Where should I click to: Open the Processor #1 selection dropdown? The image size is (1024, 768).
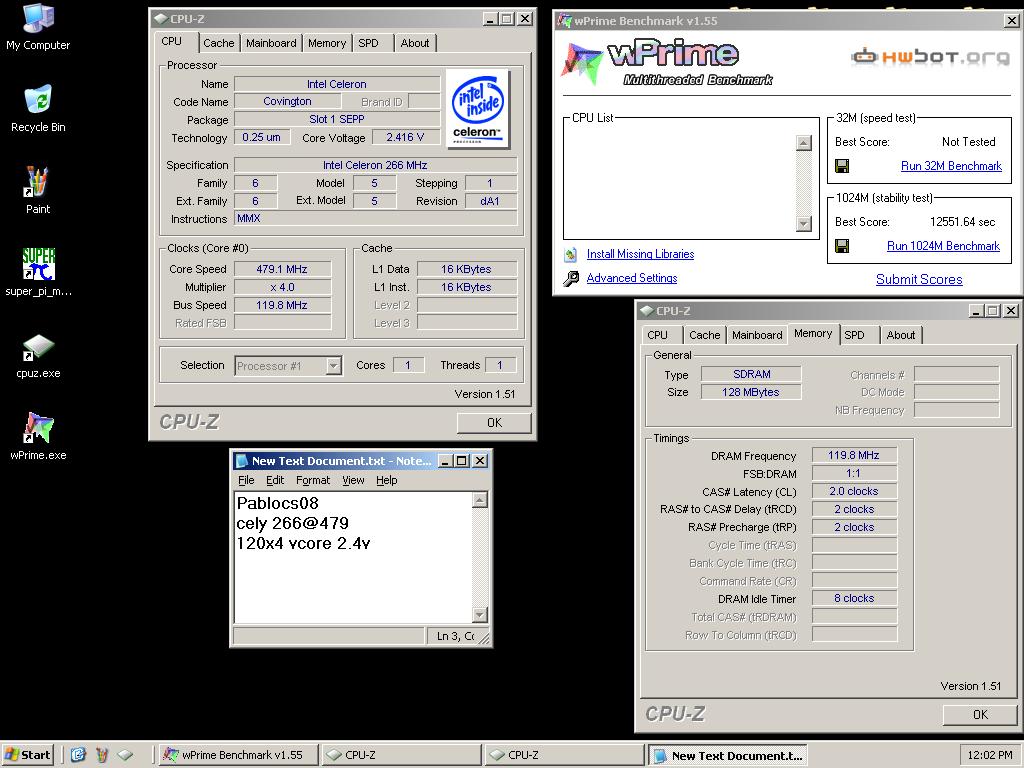[334, 366]
